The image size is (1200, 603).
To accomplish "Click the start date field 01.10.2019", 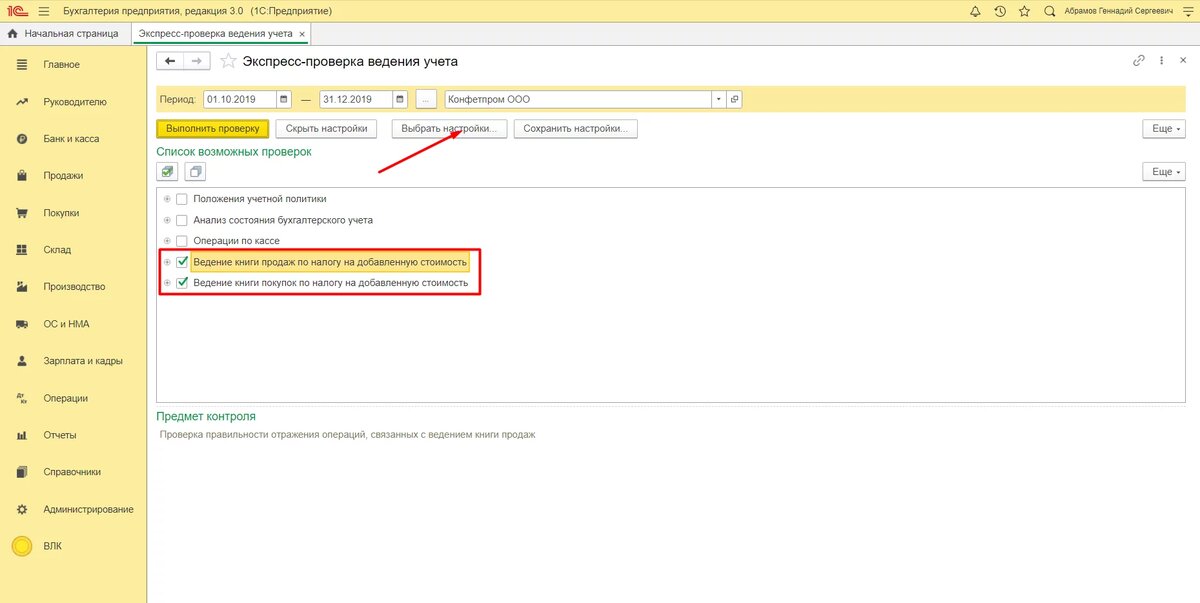I will [x=239, y=99].
